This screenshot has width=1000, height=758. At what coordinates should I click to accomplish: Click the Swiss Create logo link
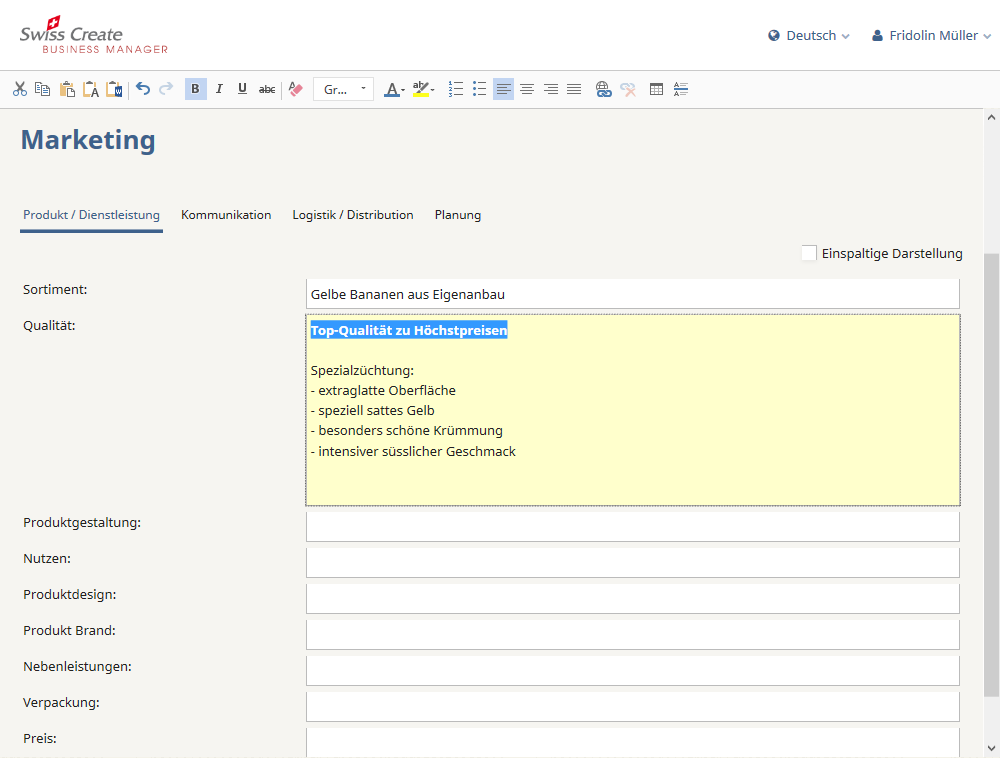click(x=94, y=35)
